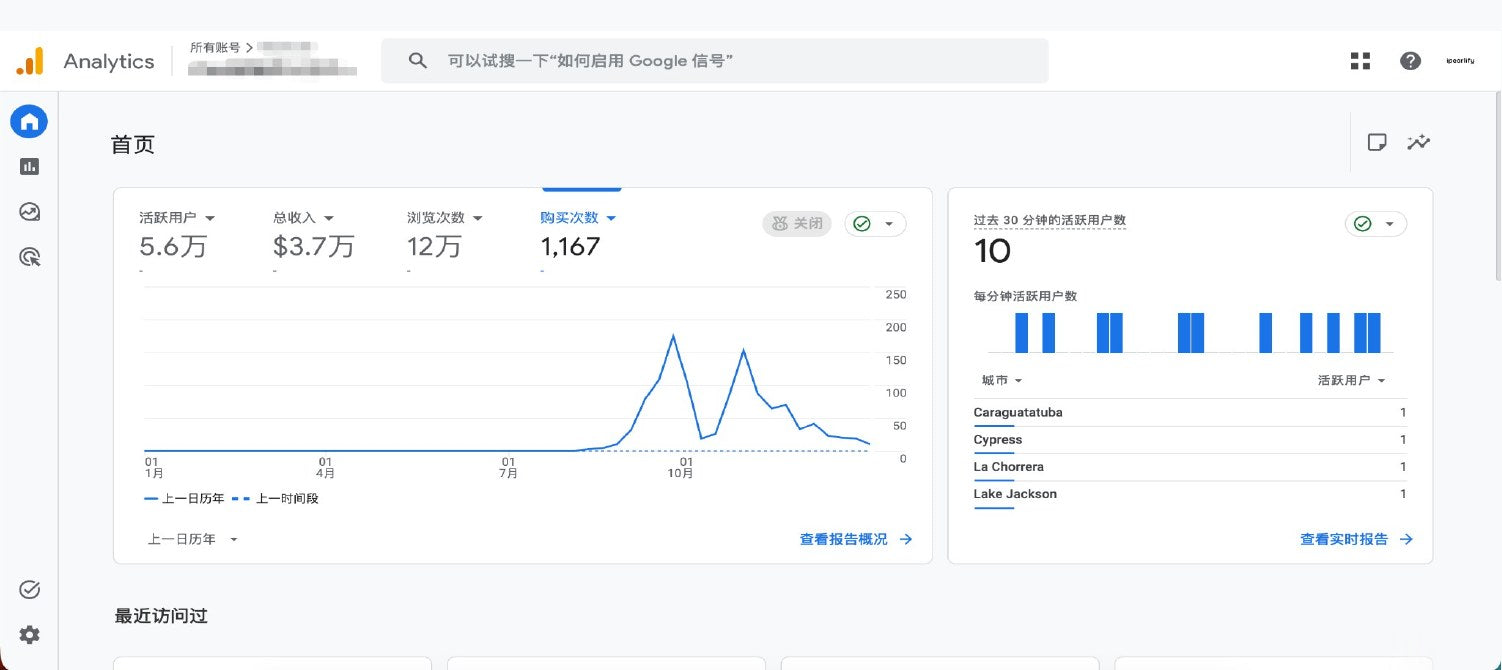Image resolution: width=1502 pixels, height=670 pixels.
Task: Click the highest peak of purchases line chart
Action: click(673, 335)
